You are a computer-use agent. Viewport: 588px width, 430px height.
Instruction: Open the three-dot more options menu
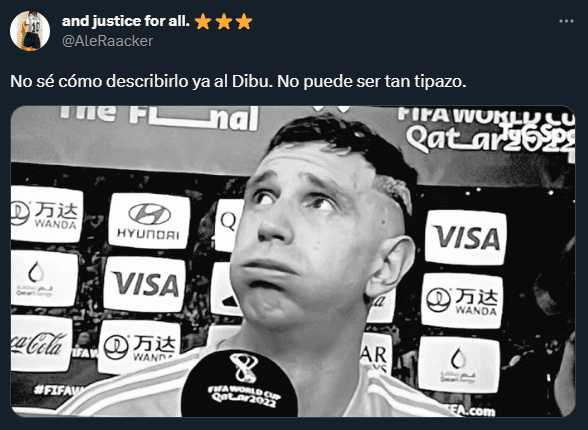(566, 21)
